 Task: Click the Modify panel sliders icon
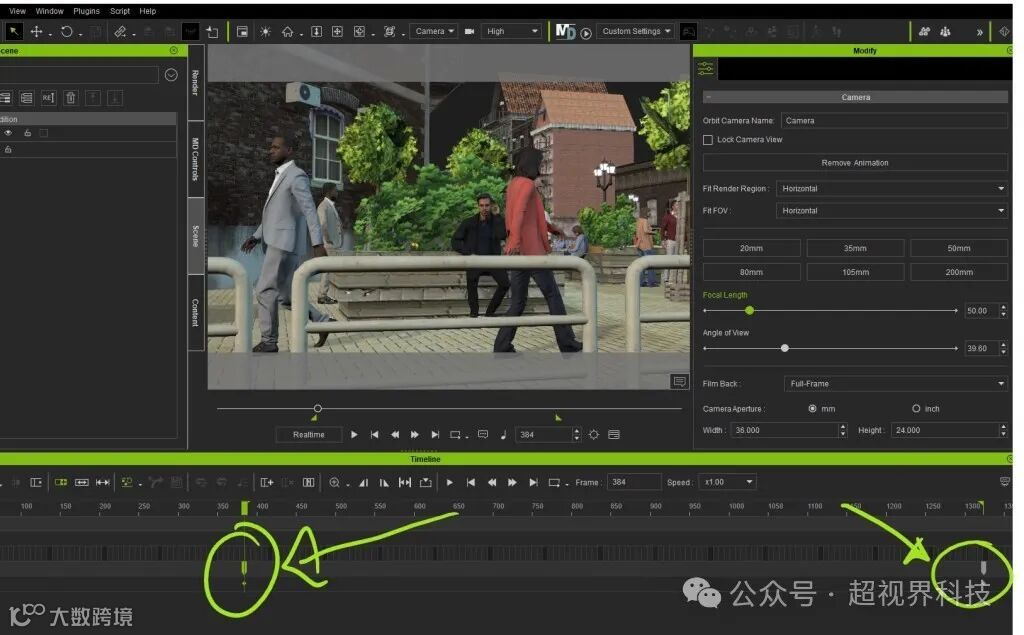coord(706,69)
